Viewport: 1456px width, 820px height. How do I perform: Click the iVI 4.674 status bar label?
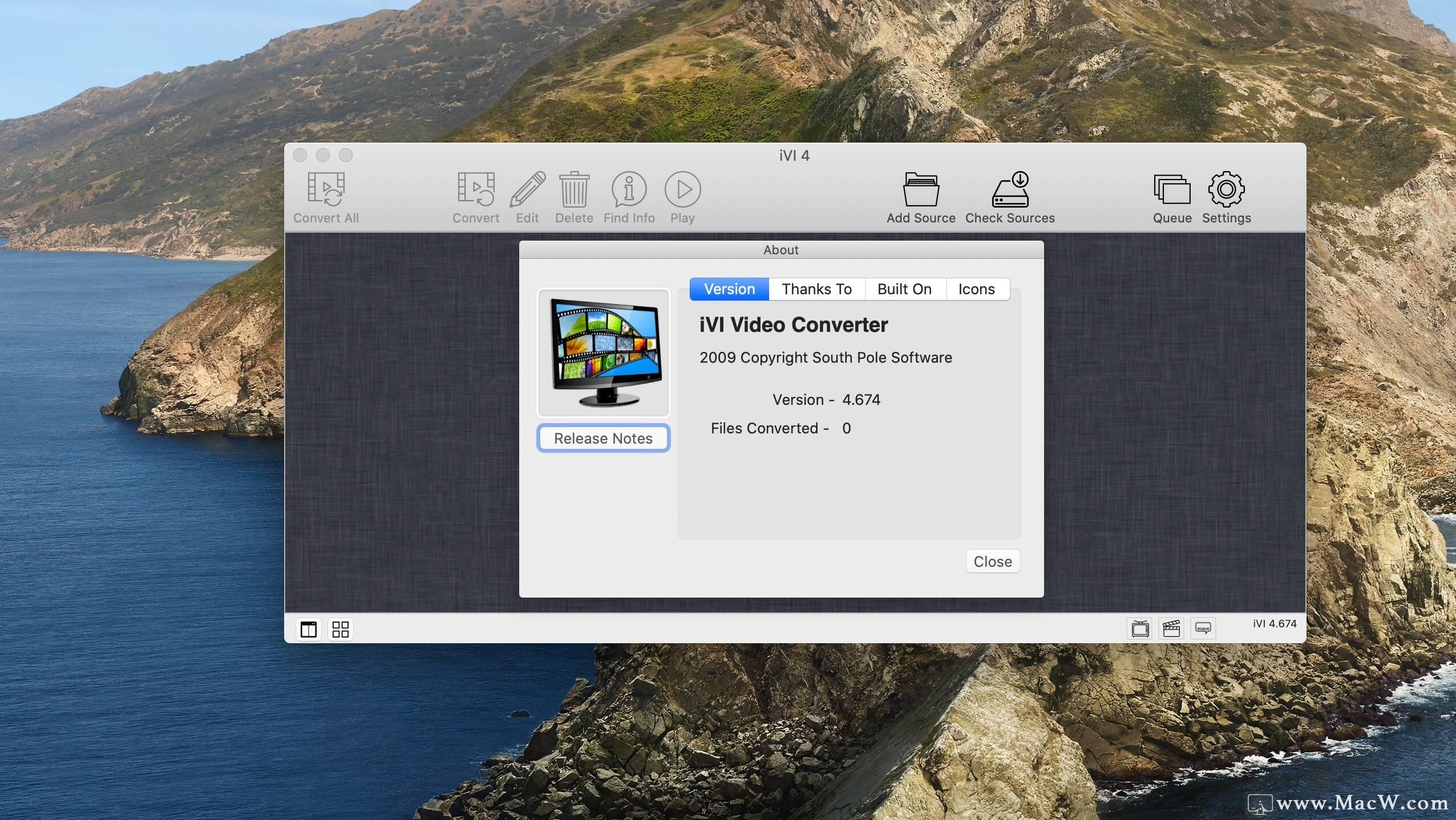coord(1275,624)
